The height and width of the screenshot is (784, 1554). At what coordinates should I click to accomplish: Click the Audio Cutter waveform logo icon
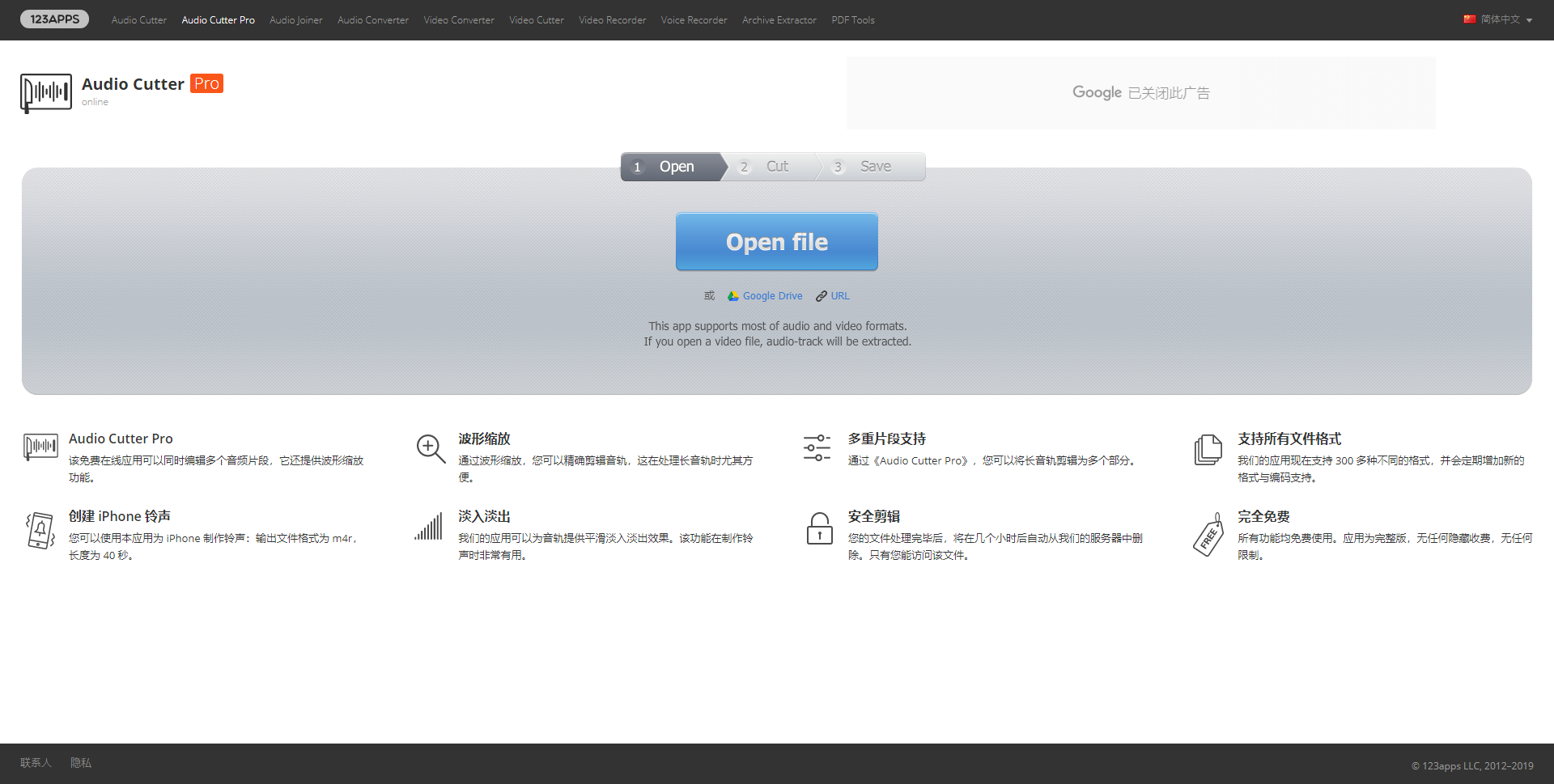(x=46, y=93)
